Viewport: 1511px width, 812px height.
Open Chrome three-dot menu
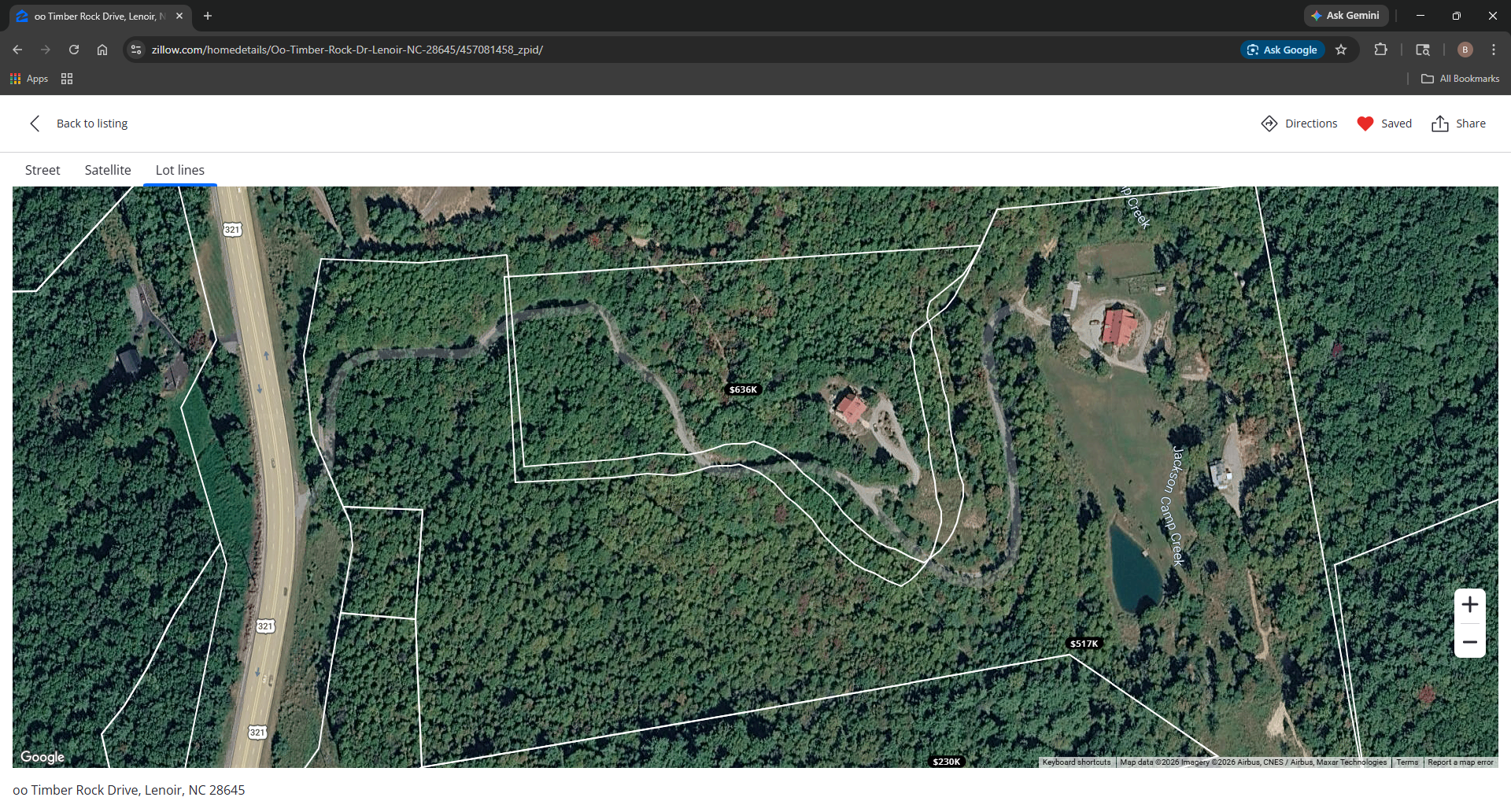(1494, 50)
